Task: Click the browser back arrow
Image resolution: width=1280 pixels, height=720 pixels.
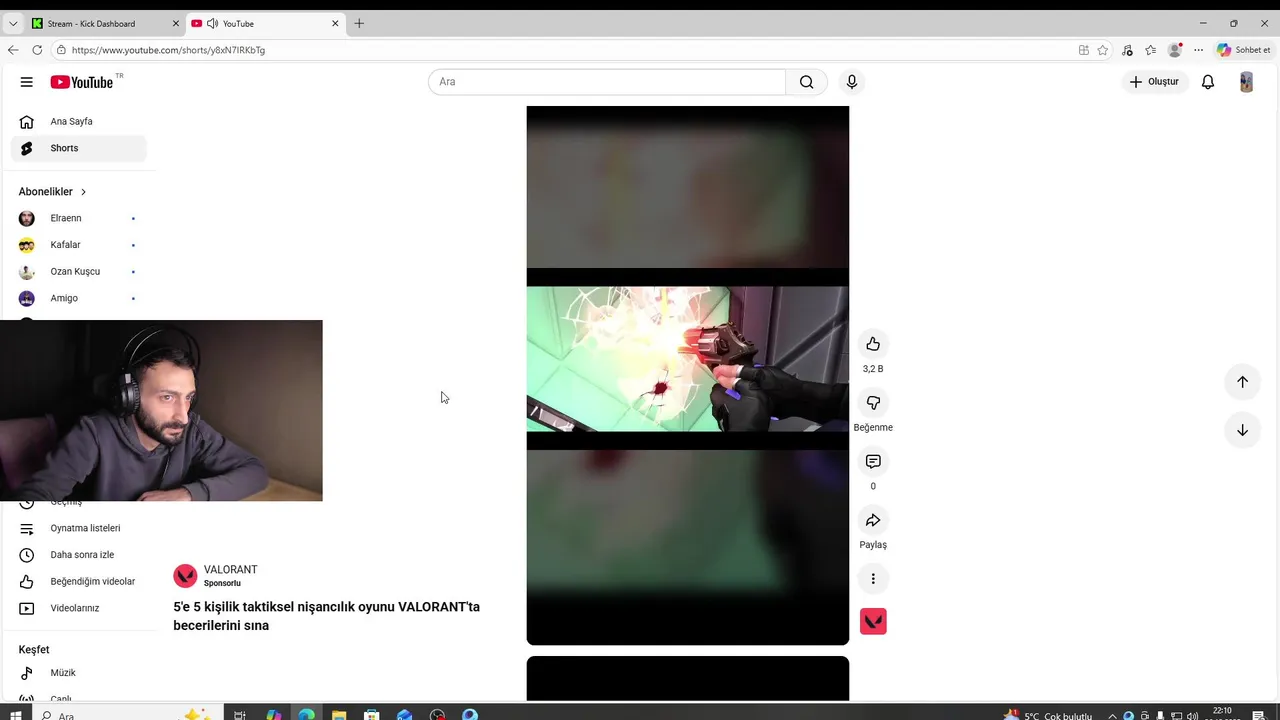Action: tap(13, 50)
